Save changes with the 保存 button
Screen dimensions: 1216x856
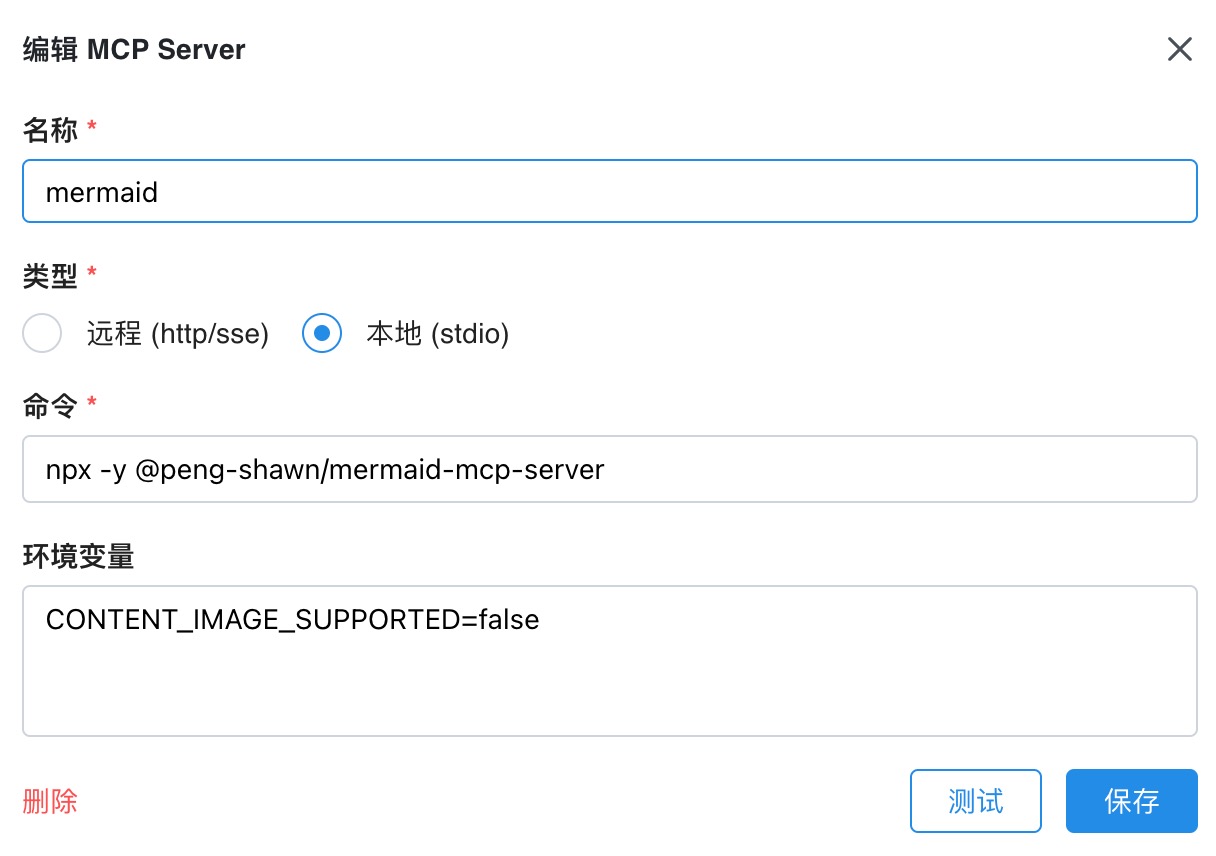pyautogui.click(x=1131, y=801)
